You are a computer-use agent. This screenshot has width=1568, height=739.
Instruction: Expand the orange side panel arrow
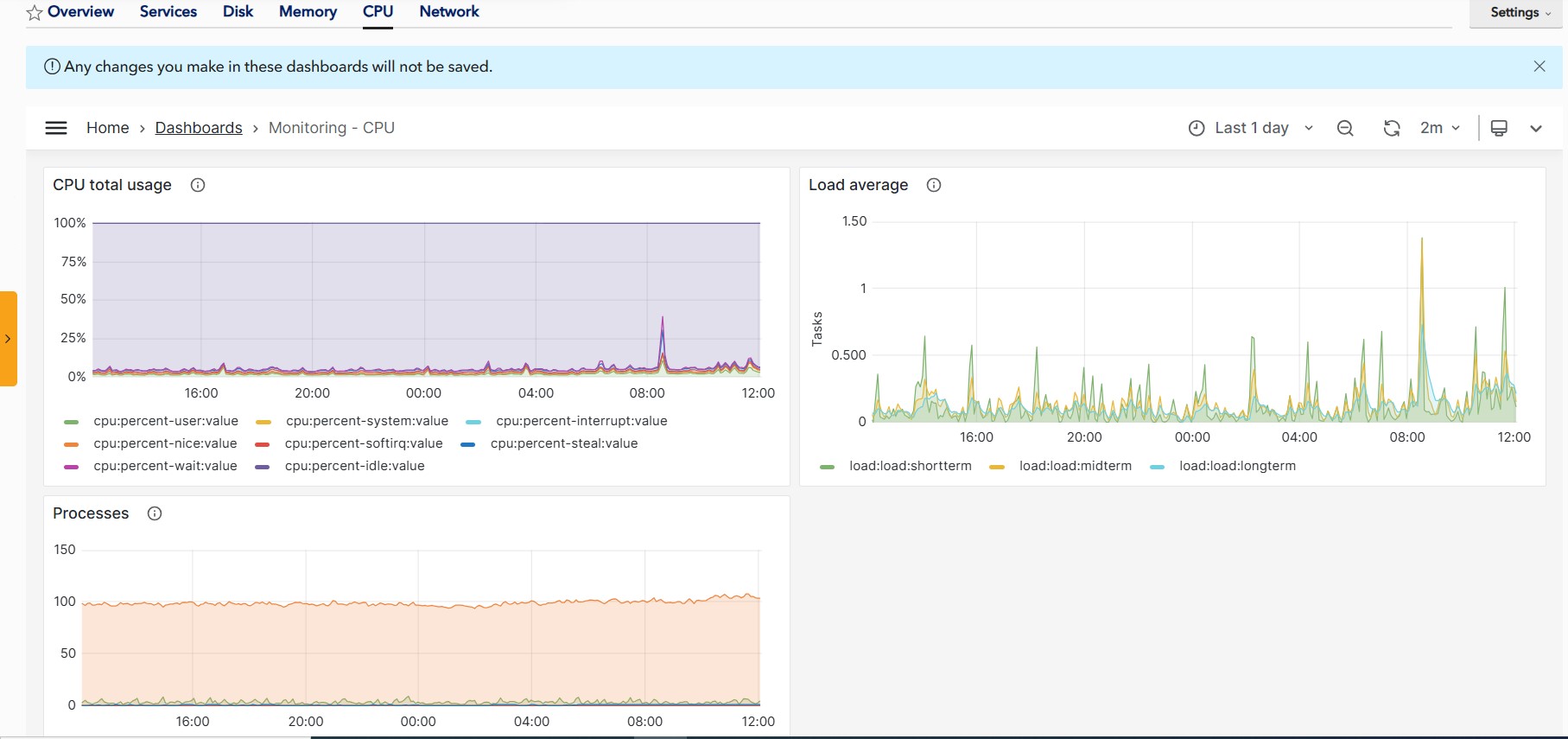pyautogui.click(x=8, y=339)
